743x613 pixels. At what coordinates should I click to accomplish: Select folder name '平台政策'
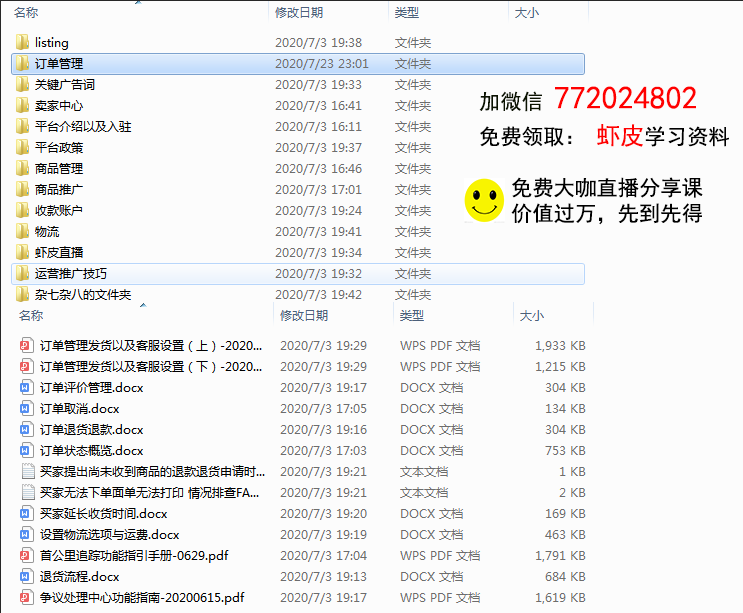coord(59,147)
